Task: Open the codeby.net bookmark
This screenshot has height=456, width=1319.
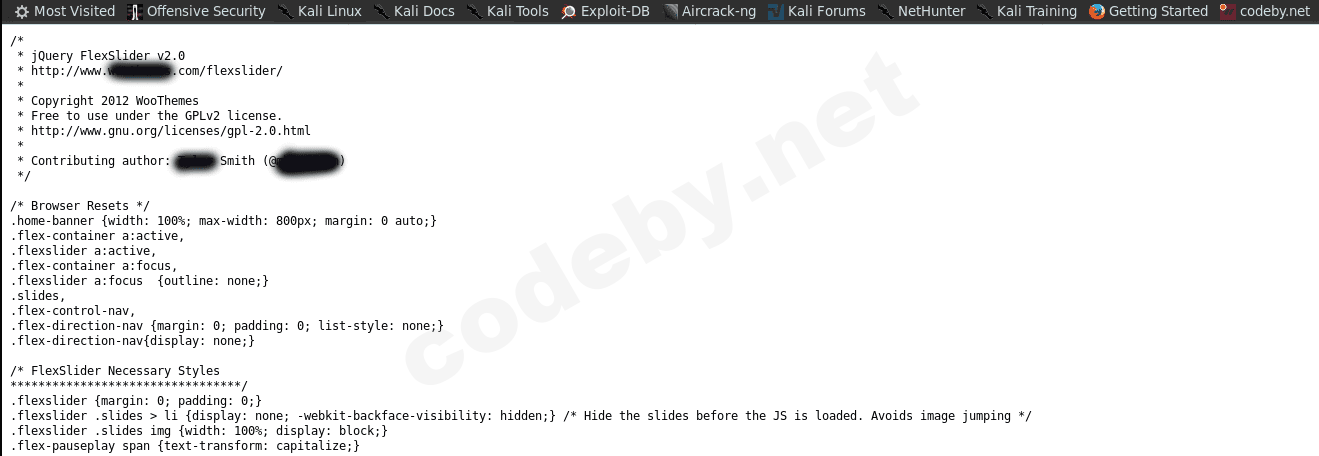Action: tap(1264, 11)
